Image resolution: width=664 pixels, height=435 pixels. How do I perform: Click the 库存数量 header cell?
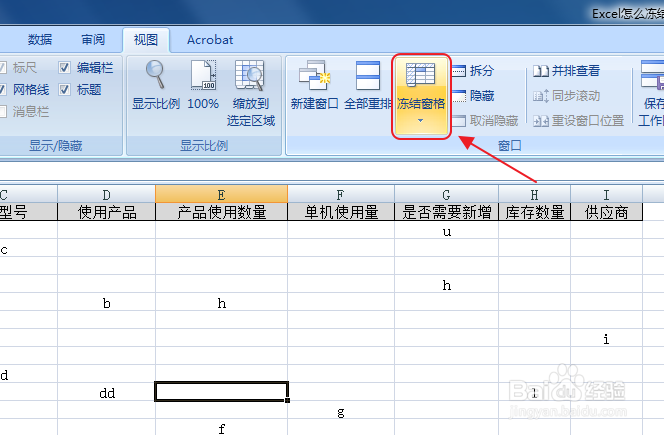click(x=534, y=212)
